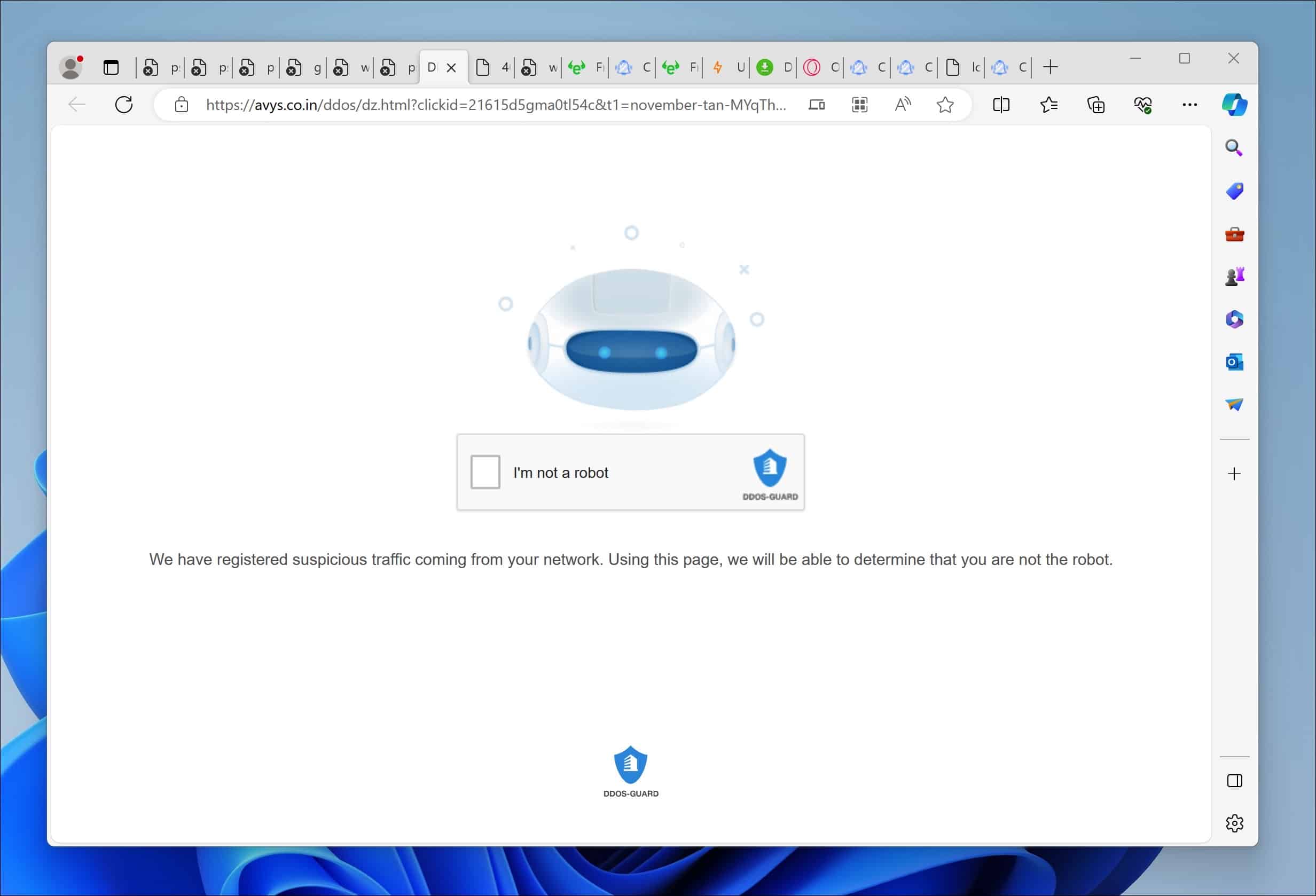Click the robot illustration

pyautogui.click(x=631, y=339)
